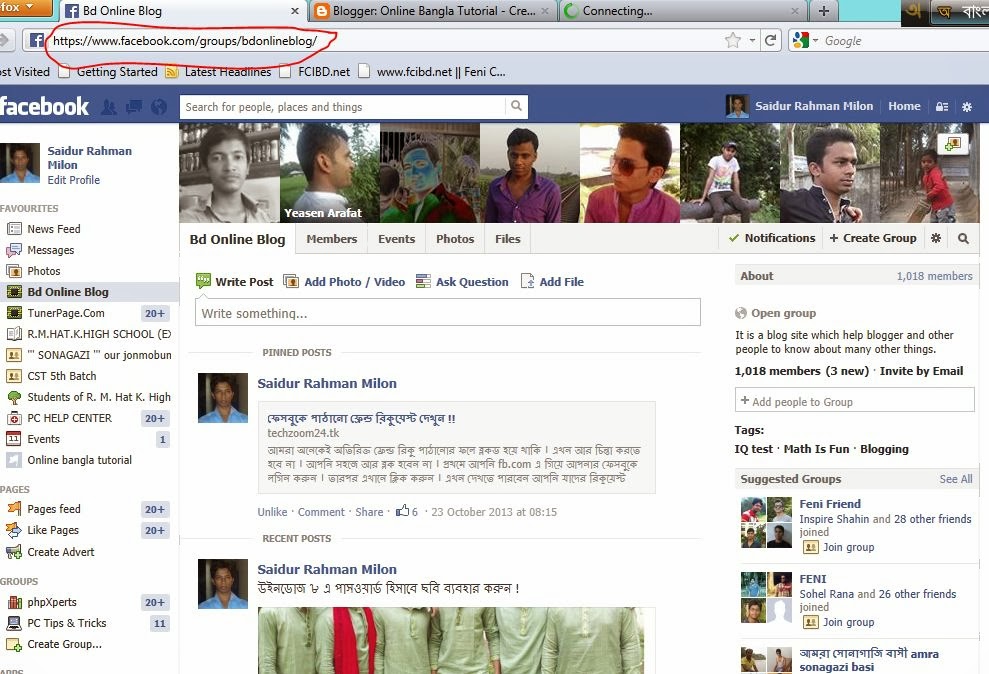Image resolution: width=989 pixels, height=674 pixels.
Task: Click Edit Profile link
Action: click(x=74, y=180)
